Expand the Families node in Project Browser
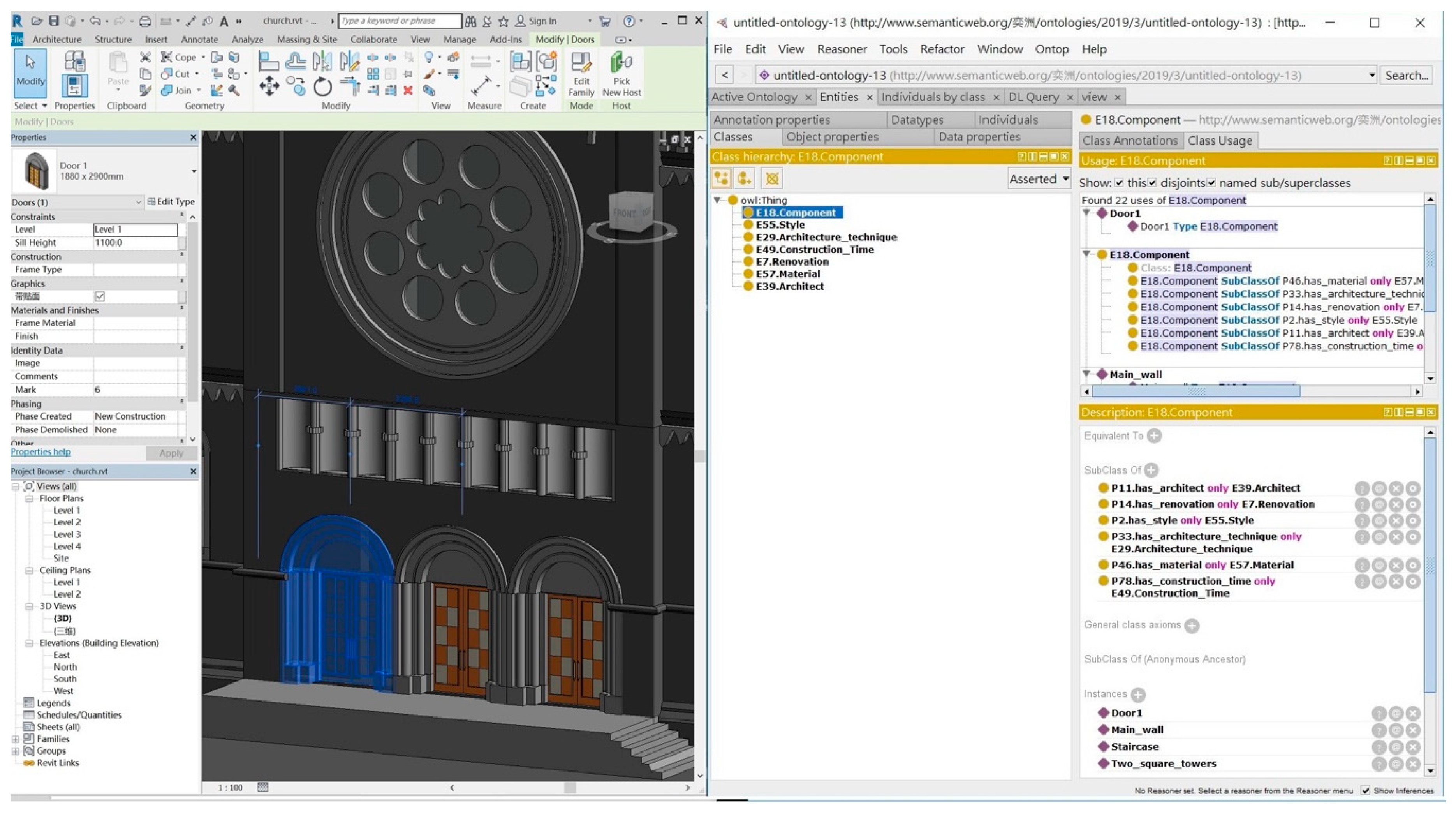Screen dimensions: 1456x818 click(x=15, y=739)
